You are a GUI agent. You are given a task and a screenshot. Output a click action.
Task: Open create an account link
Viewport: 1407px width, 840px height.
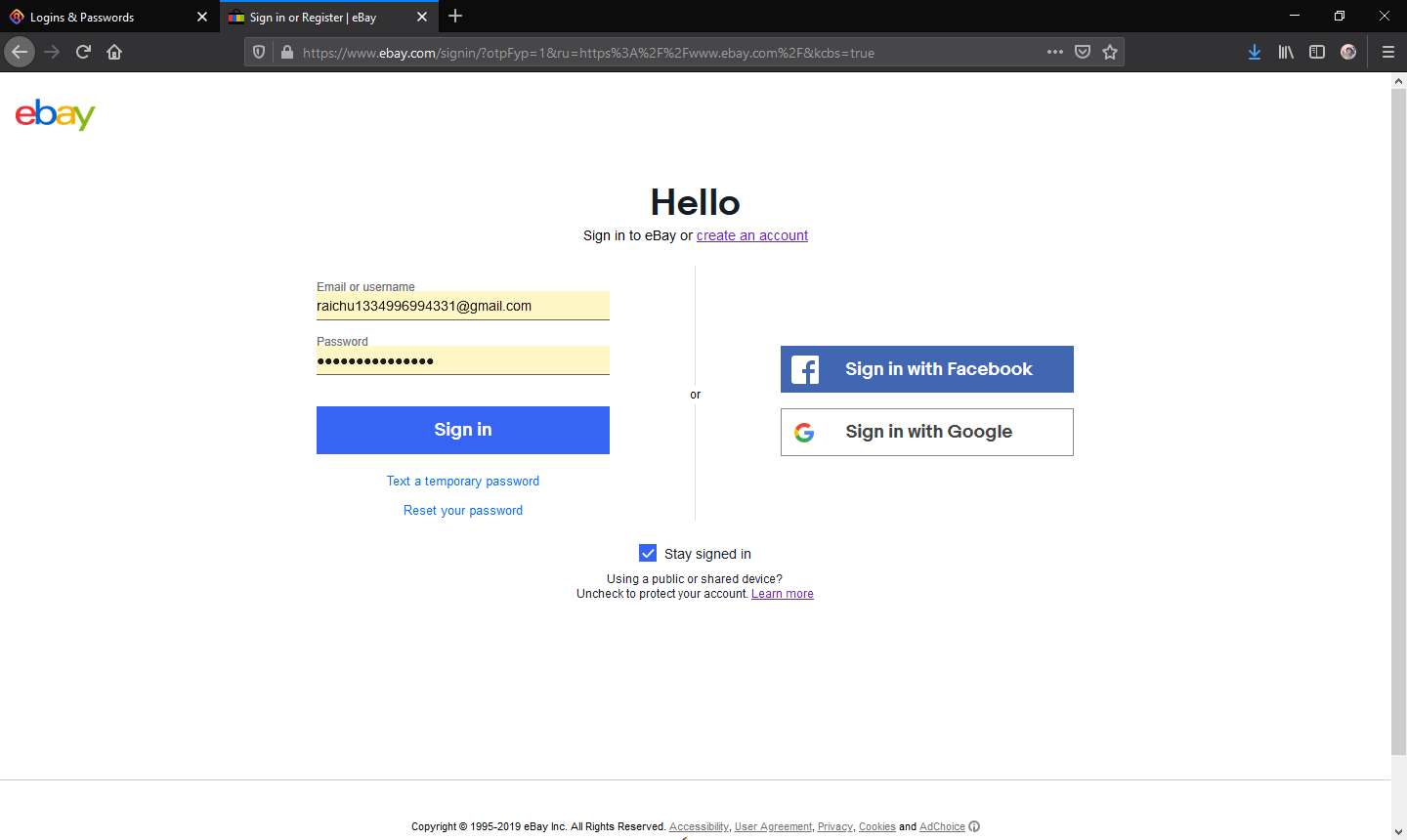pyautogui.click(x=752, y=235)
